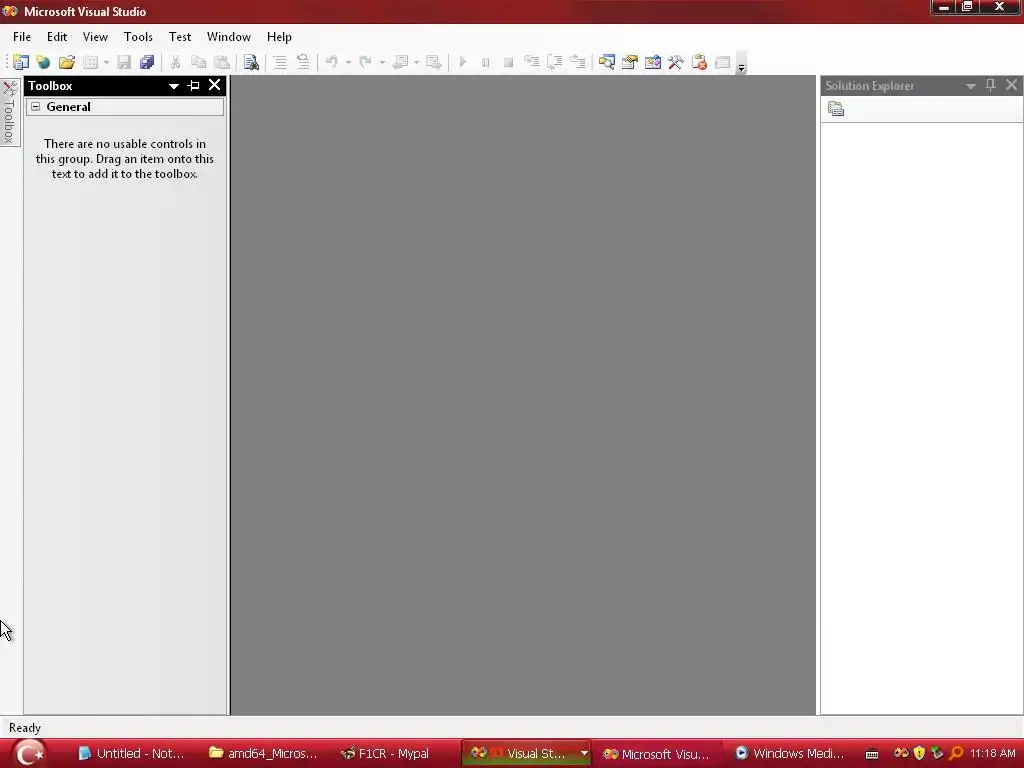The image size is (1024, 768).
Task: Switch to F1CR - Mypal taskbar button
Action: [x=385, y=754]
